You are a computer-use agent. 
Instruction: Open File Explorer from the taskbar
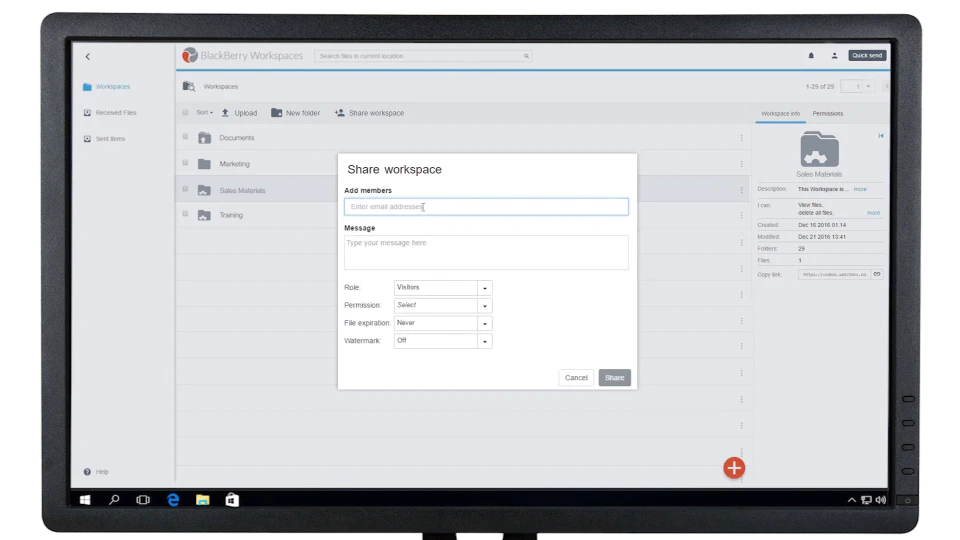coord(203,500)
